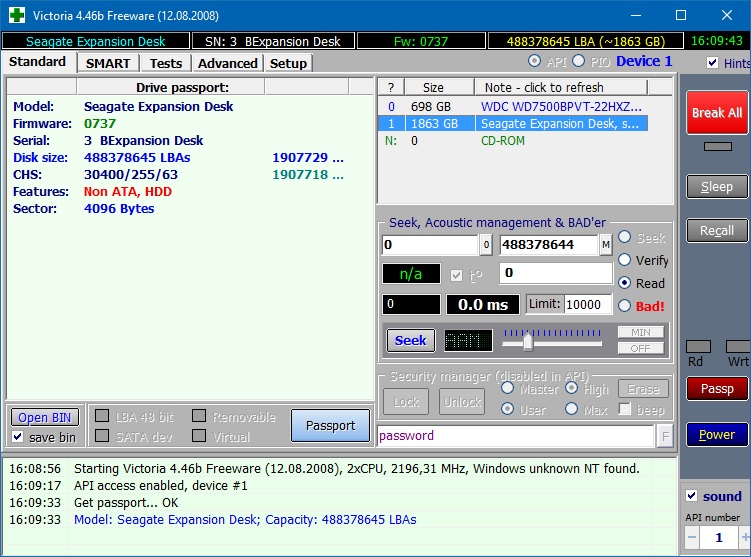Click the red Passp button
This screenshot has width=751, height=557.
click(x=717, y=388)
